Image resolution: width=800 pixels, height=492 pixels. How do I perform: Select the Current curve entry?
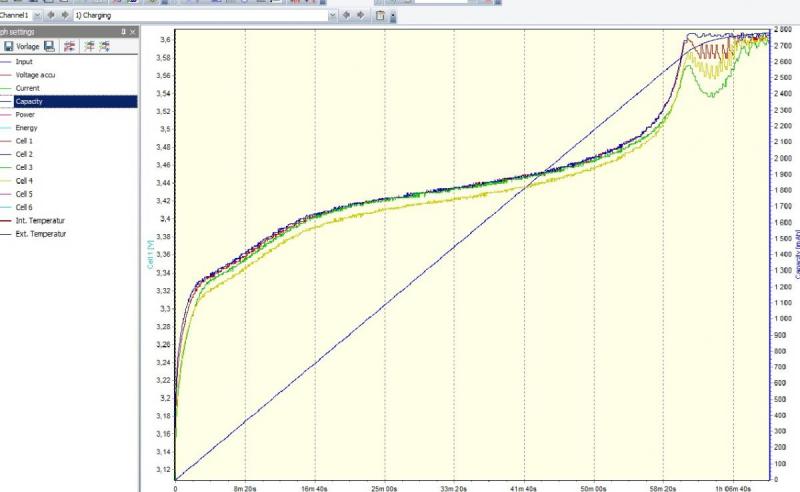pyautogui.click(x=27, y=88)
